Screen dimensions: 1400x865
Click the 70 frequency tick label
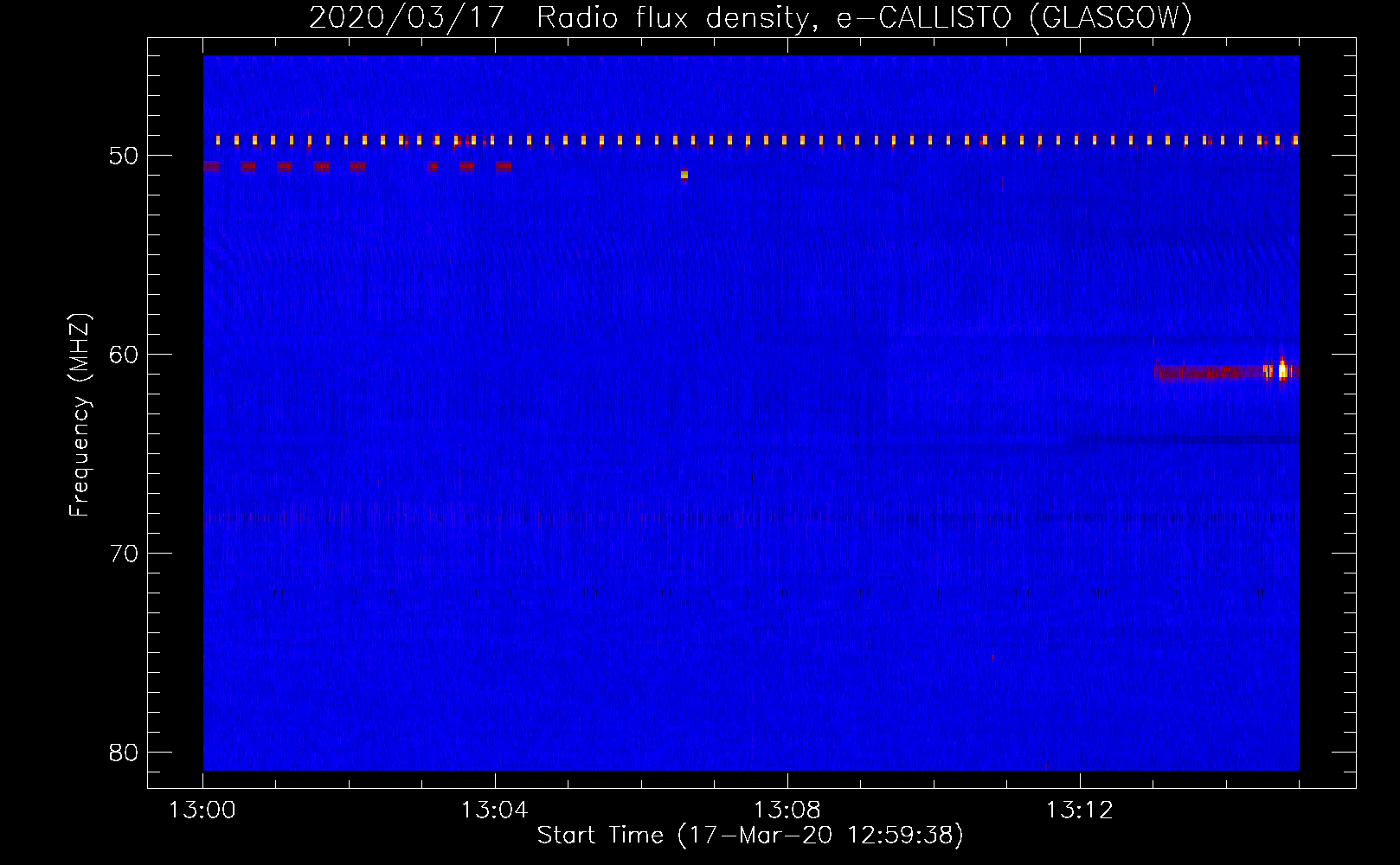125,554
